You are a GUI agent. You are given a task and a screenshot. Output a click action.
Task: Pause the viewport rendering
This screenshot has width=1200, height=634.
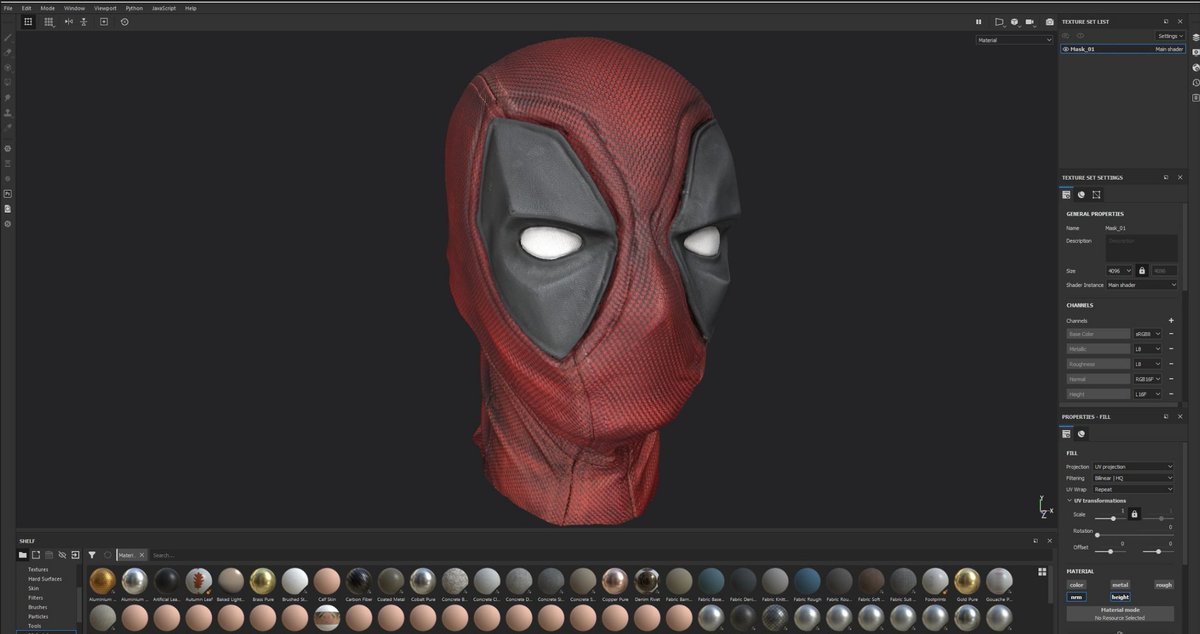point(979,21)
